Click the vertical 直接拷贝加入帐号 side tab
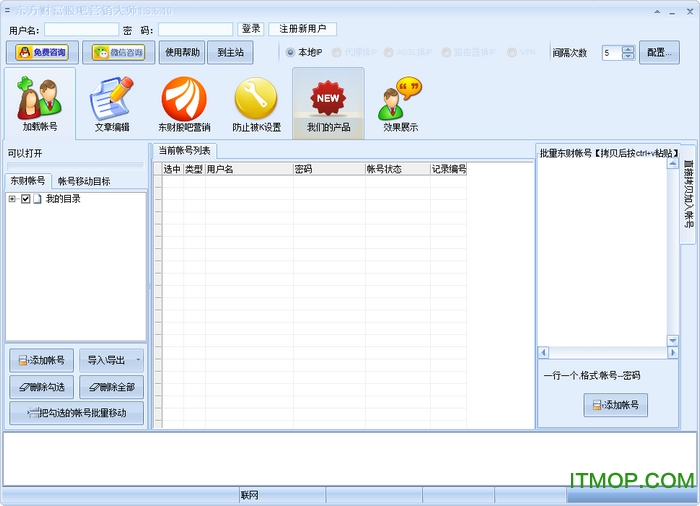This screenshot has width=700, height=506. (688, 194)
